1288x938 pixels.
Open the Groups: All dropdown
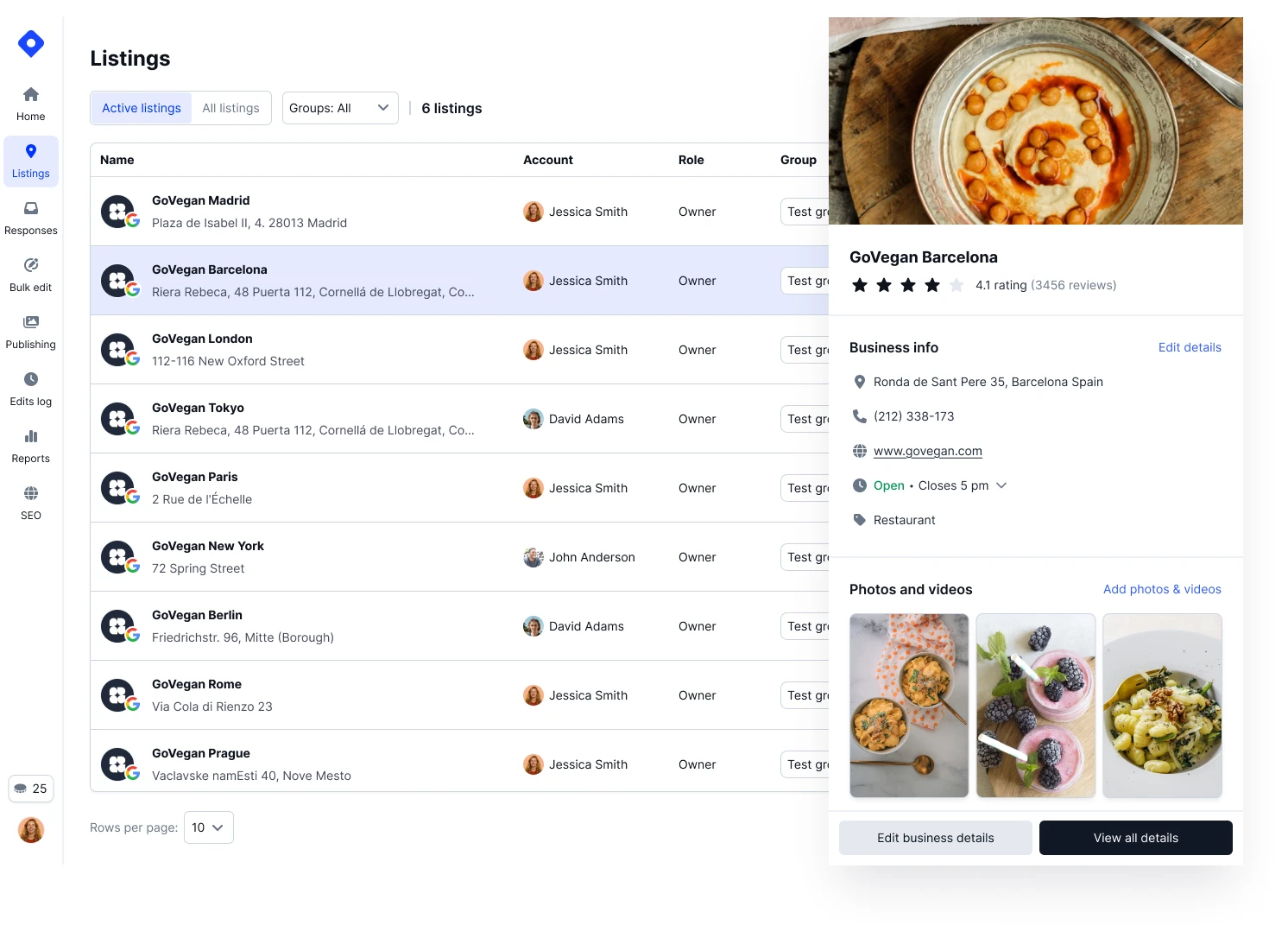pos(339,107)
